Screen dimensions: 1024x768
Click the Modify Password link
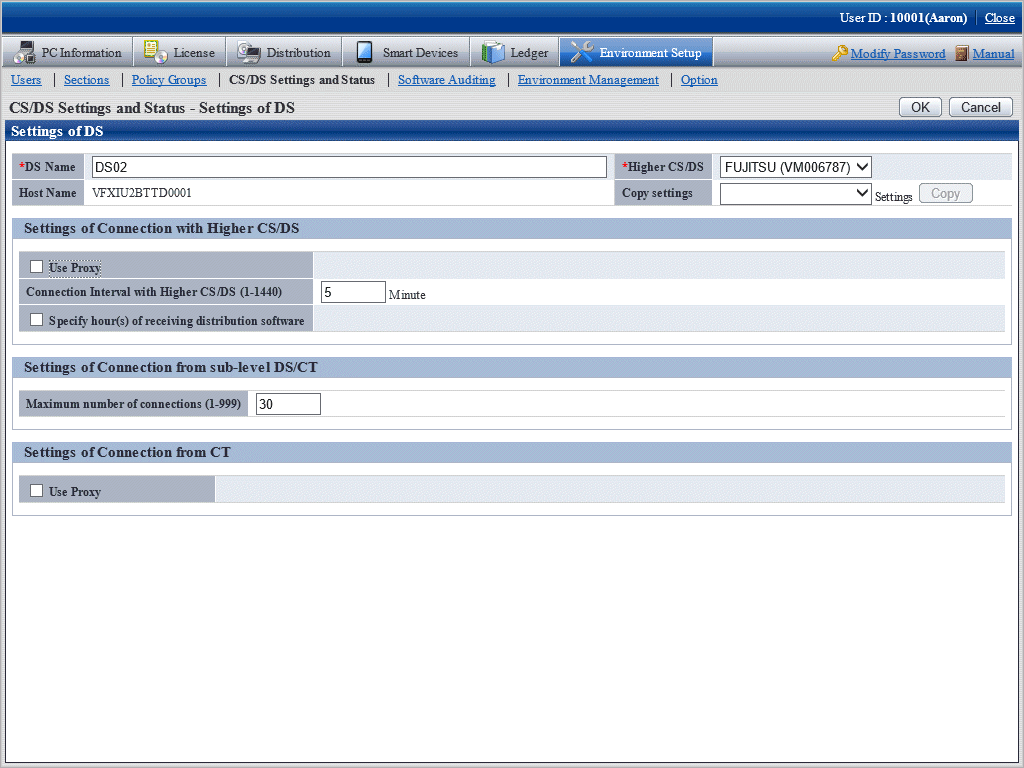point(898,54)
